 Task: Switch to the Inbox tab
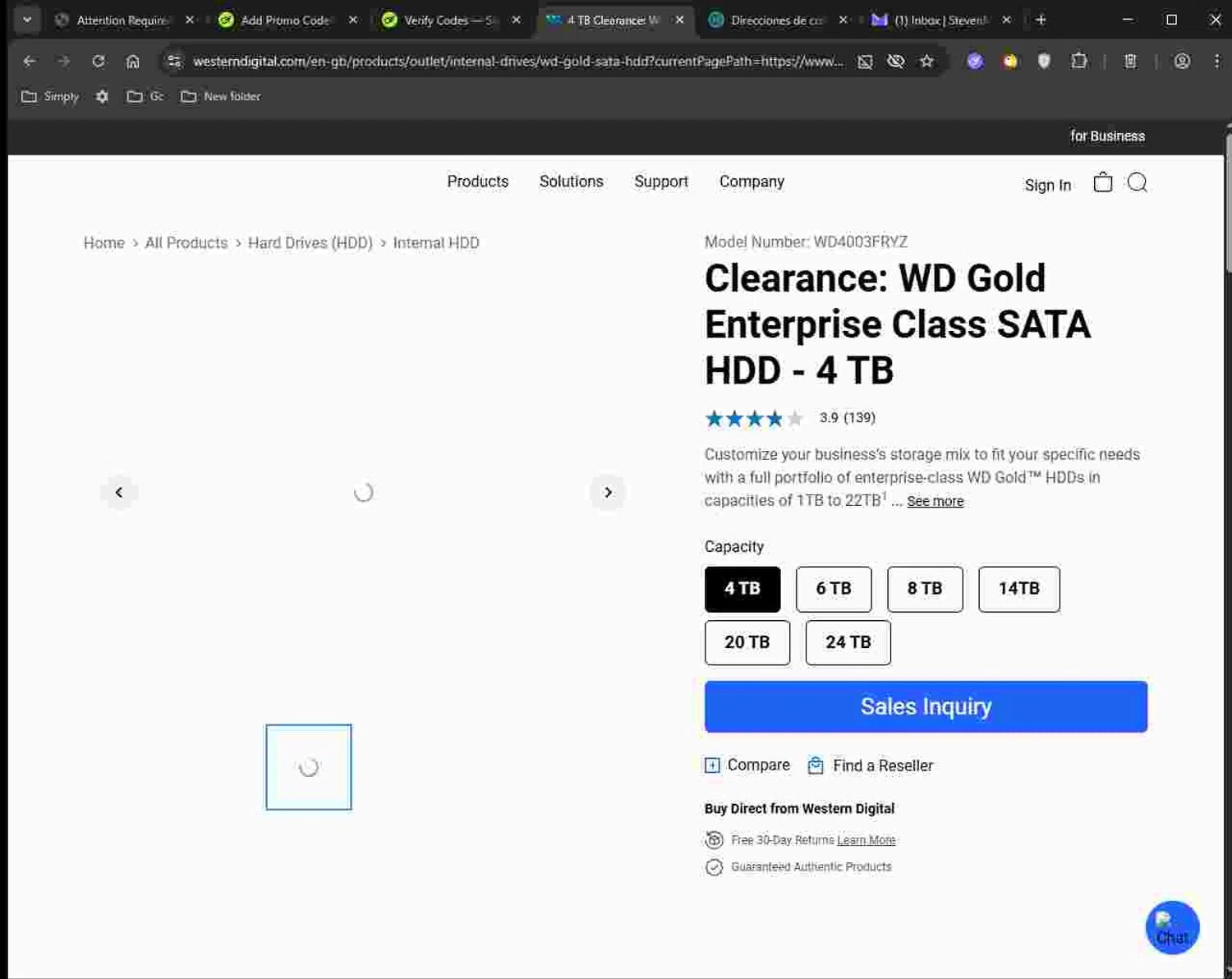940,20
